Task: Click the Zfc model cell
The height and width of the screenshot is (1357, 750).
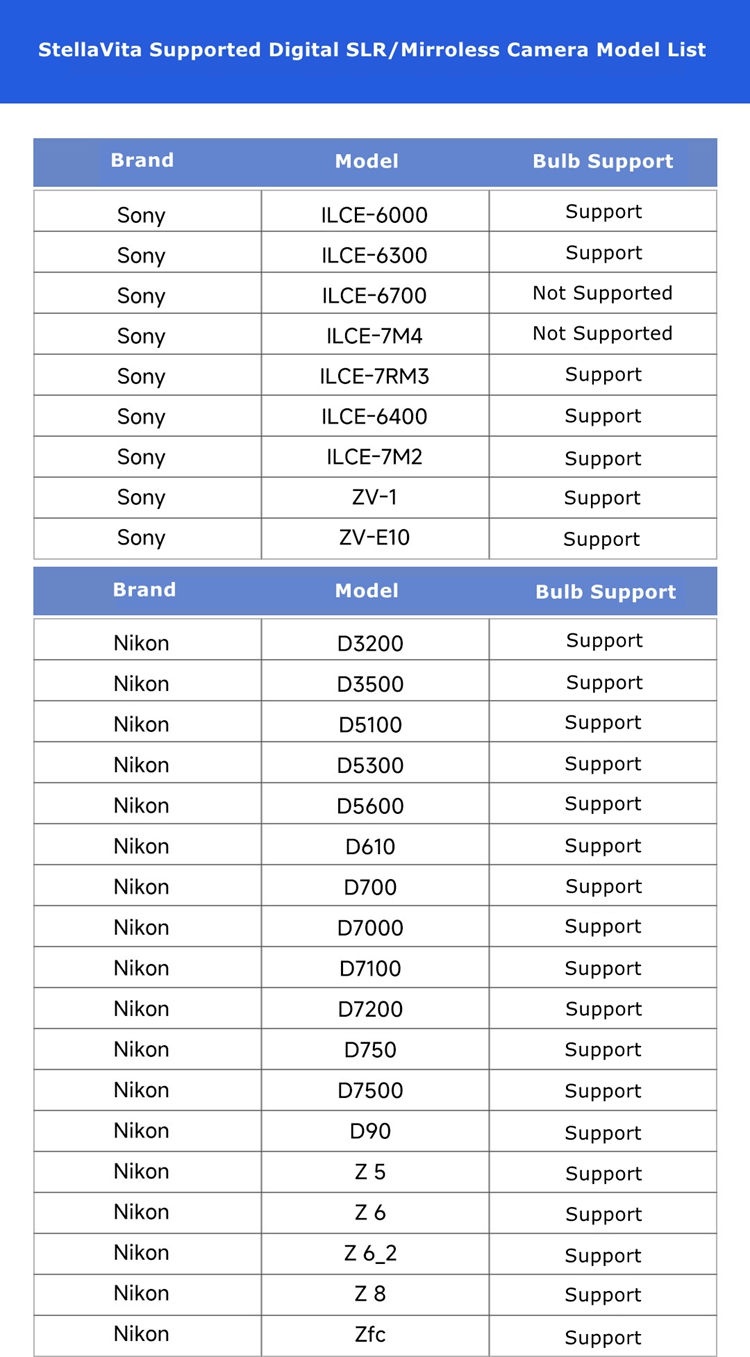Action: 370,1335
